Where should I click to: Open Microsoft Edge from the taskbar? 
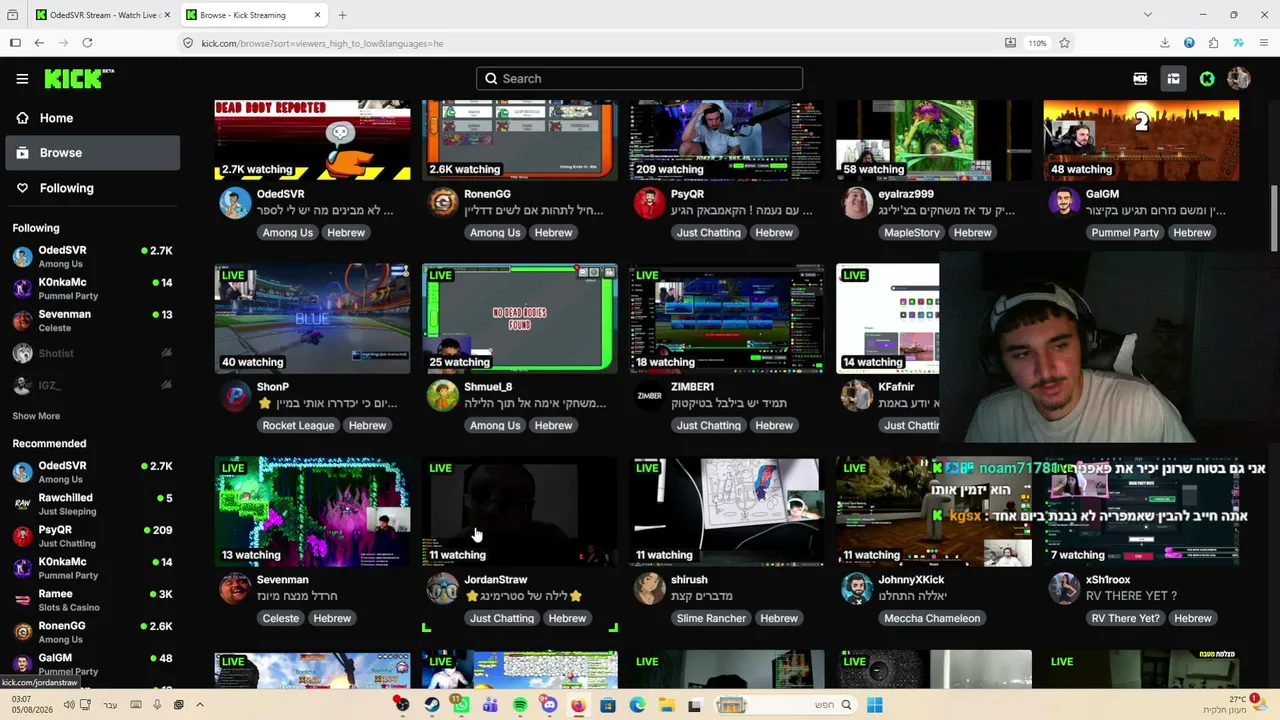pos(637,705)
